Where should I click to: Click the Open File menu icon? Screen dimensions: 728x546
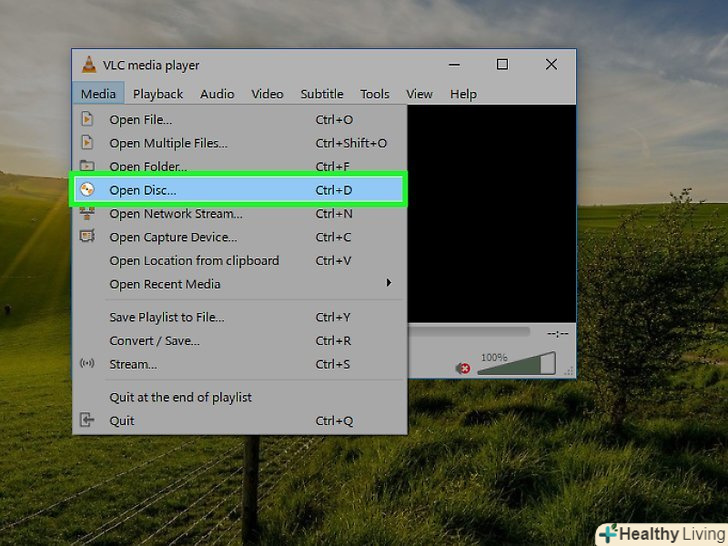coord(87,119)
